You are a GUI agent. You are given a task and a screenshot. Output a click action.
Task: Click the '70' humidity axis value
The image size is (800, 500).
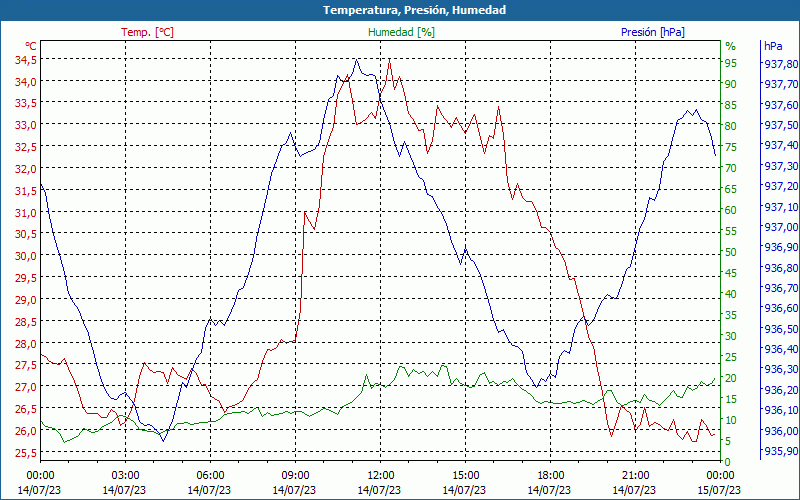(x=731, y=168)
